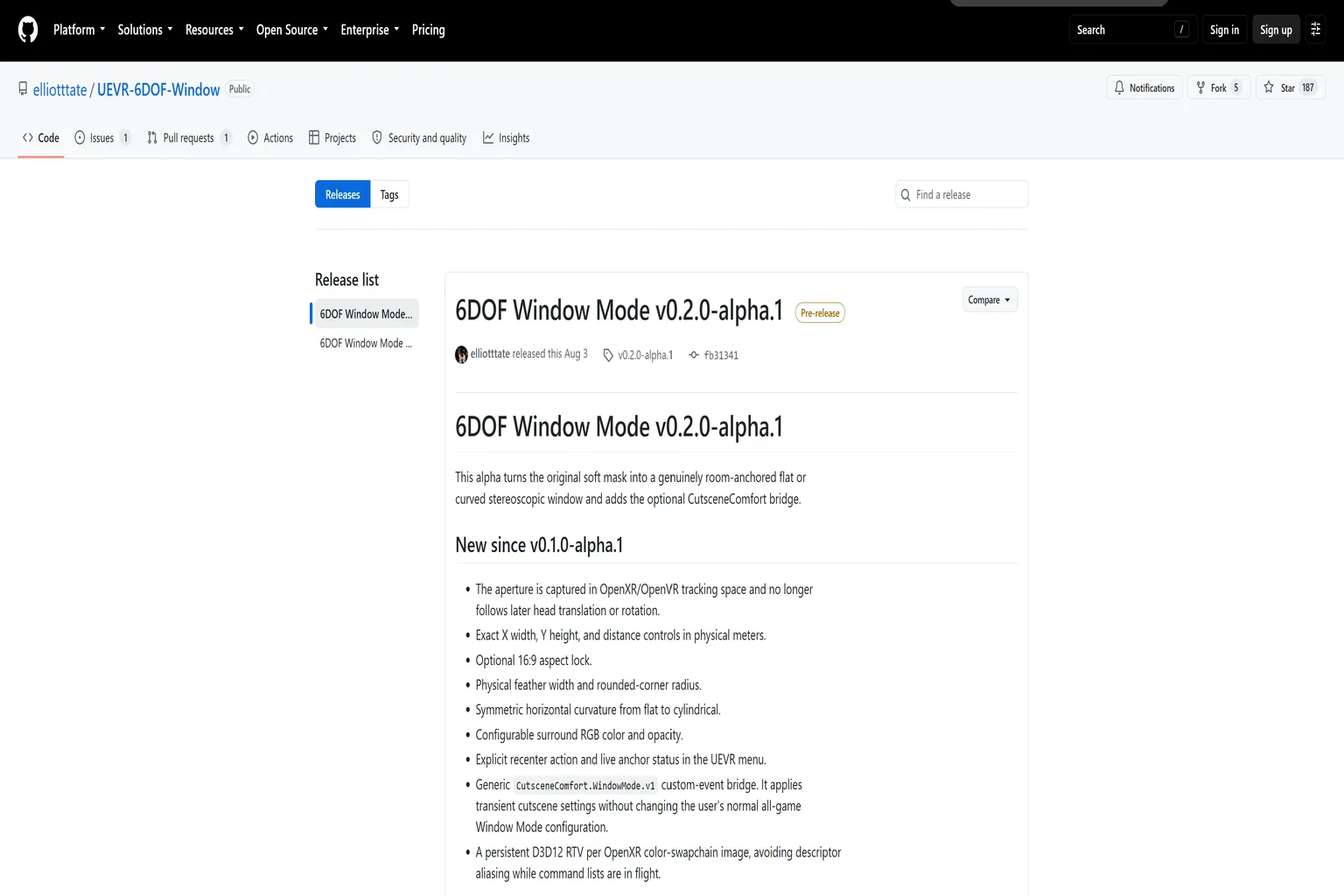Open the Pull requests tab
Viewport: 1344px width, 896px height.
189,138
